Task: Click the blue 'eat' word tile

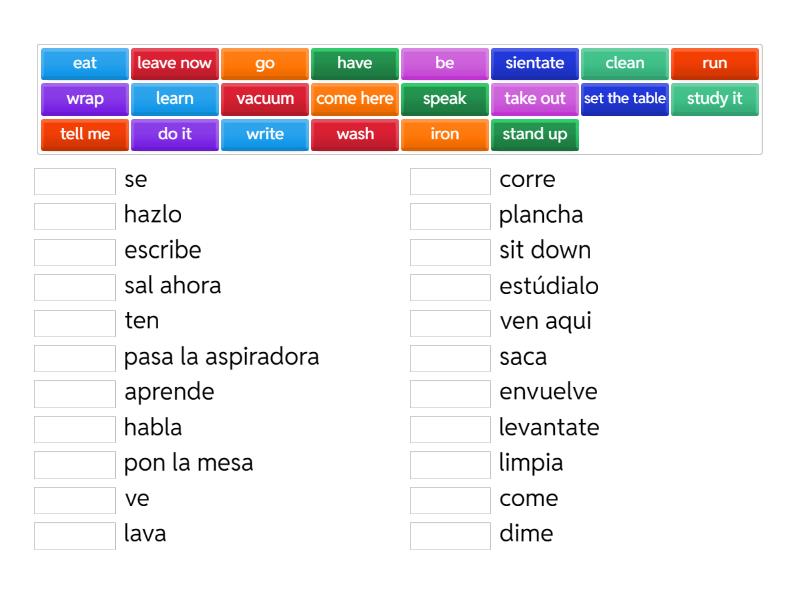Action: (85, 63)
